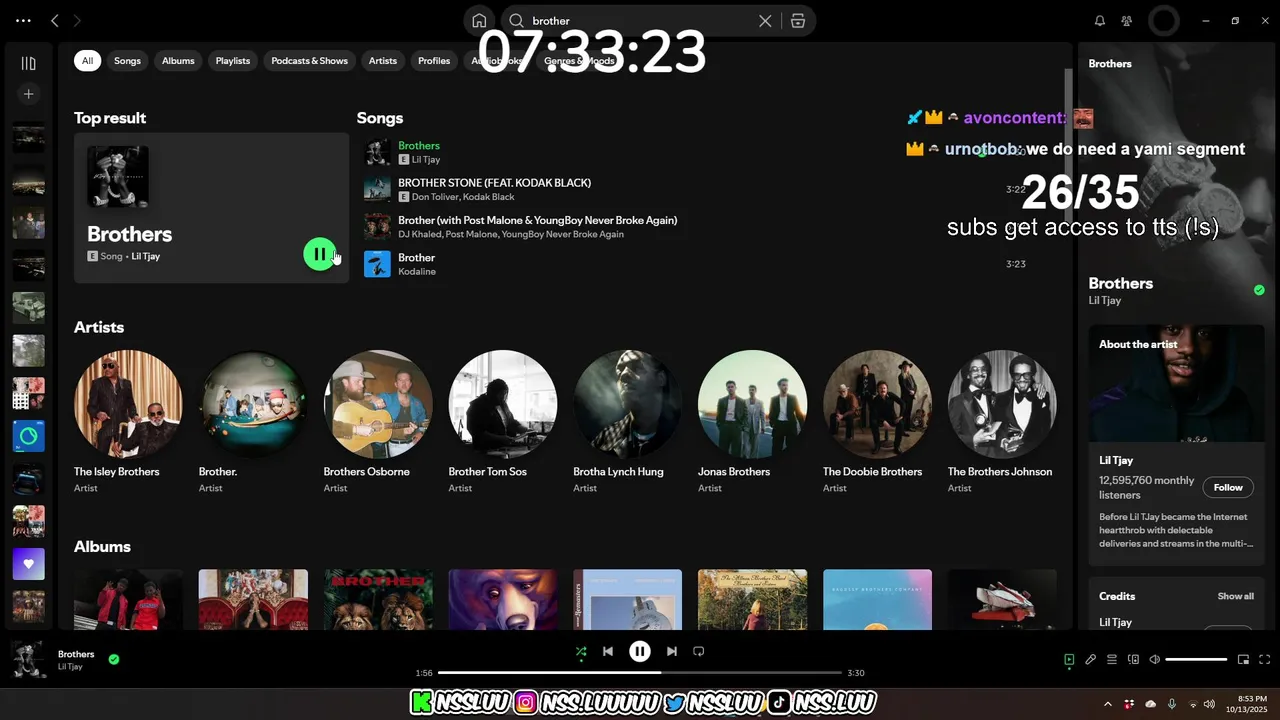
Task: Open Jonas Brothers artist
Action: coord(752,421)
